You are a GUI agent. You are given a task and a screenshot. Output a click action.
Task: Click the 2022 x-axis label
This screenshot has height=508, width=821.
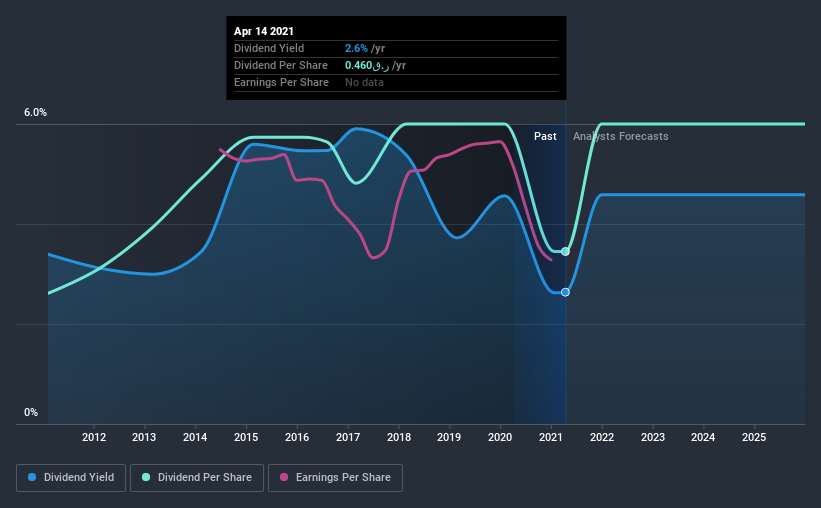click(x=602, y=437)
